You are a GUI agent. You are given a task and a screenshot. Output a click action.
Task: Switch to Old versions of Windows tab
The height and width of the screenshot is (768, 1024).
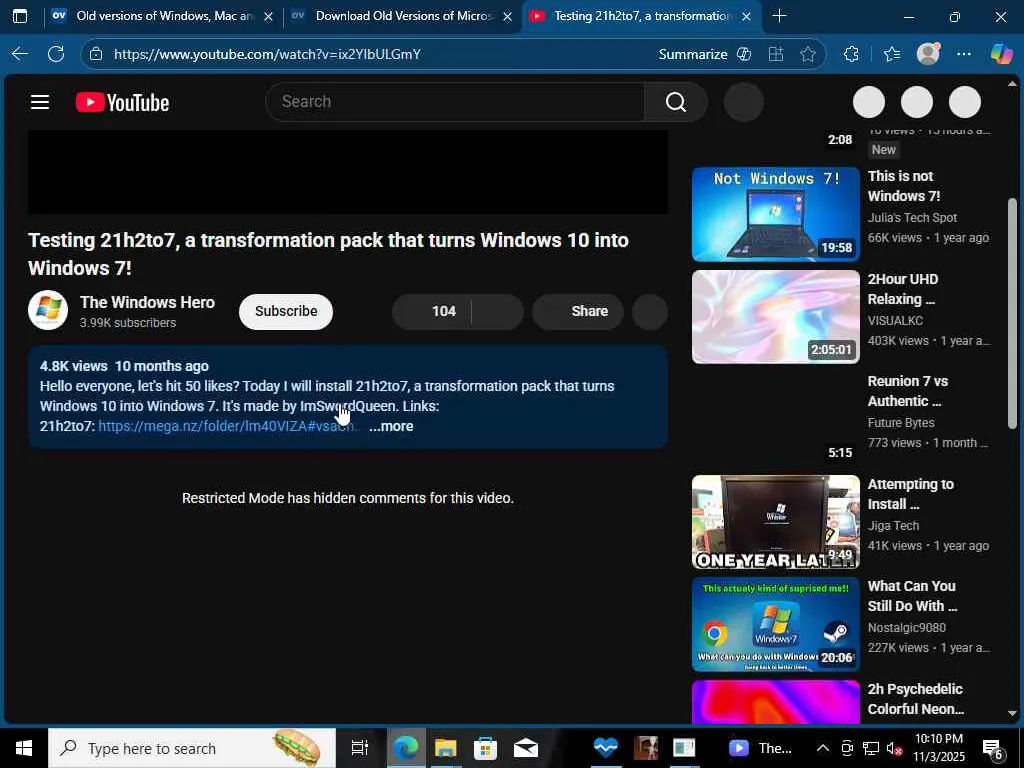(x=165, y=16)
